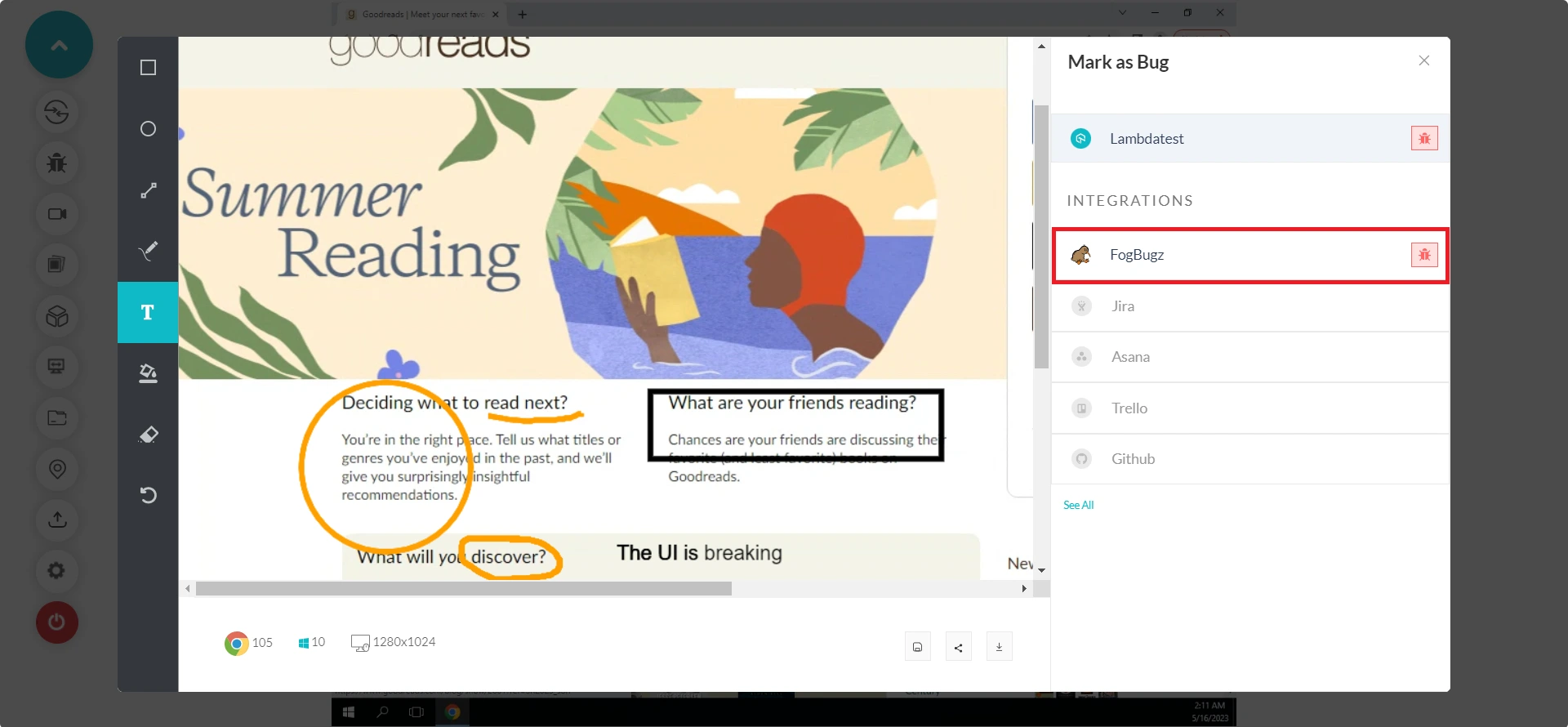Viewport: 1568px width, 727px height.
Task: Activate the Text annotation tool
Action: [x=148, y=312]
